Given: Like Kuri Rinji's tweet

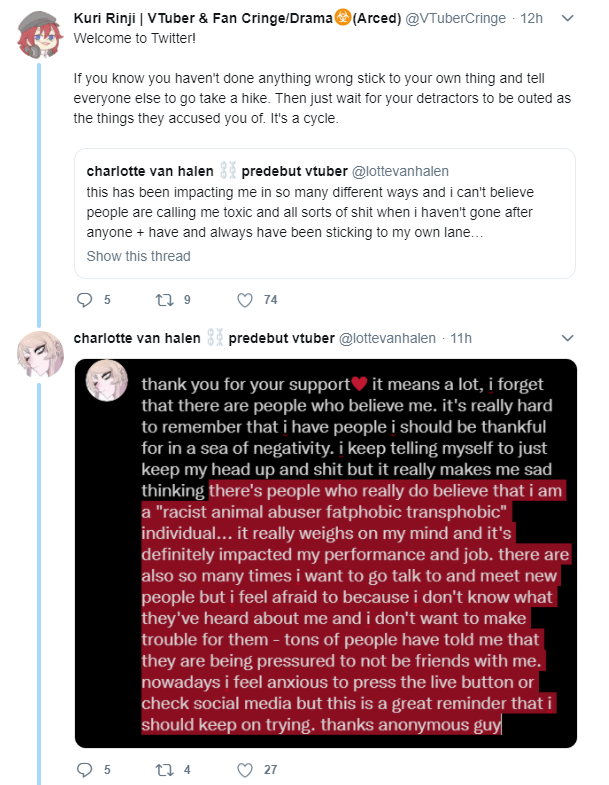Looking at the screenshot, I should tap(245, 300).
